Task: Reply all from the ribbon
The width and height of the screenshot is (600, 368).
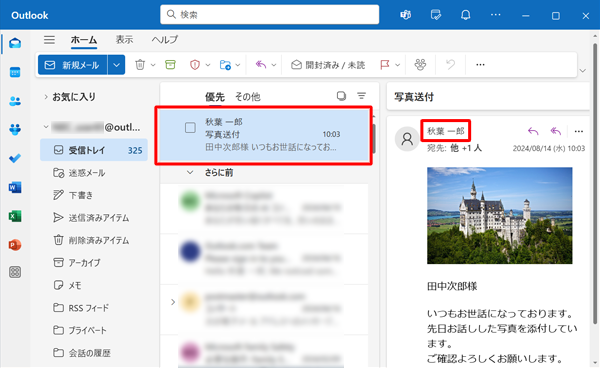Action: (x=261, y=65)
